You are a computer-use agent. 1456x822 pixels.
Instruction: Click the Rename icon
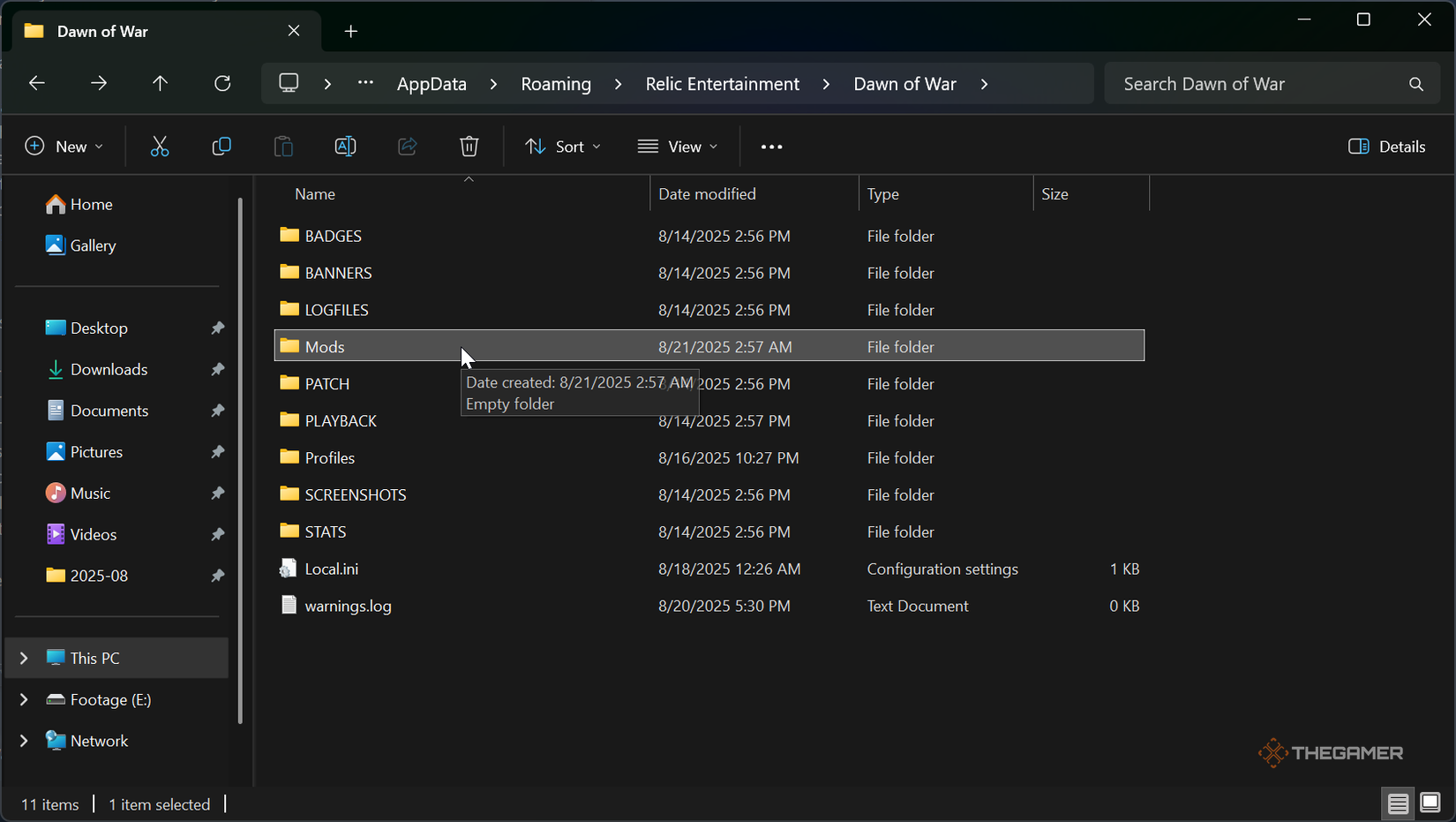tap(345, 146)
